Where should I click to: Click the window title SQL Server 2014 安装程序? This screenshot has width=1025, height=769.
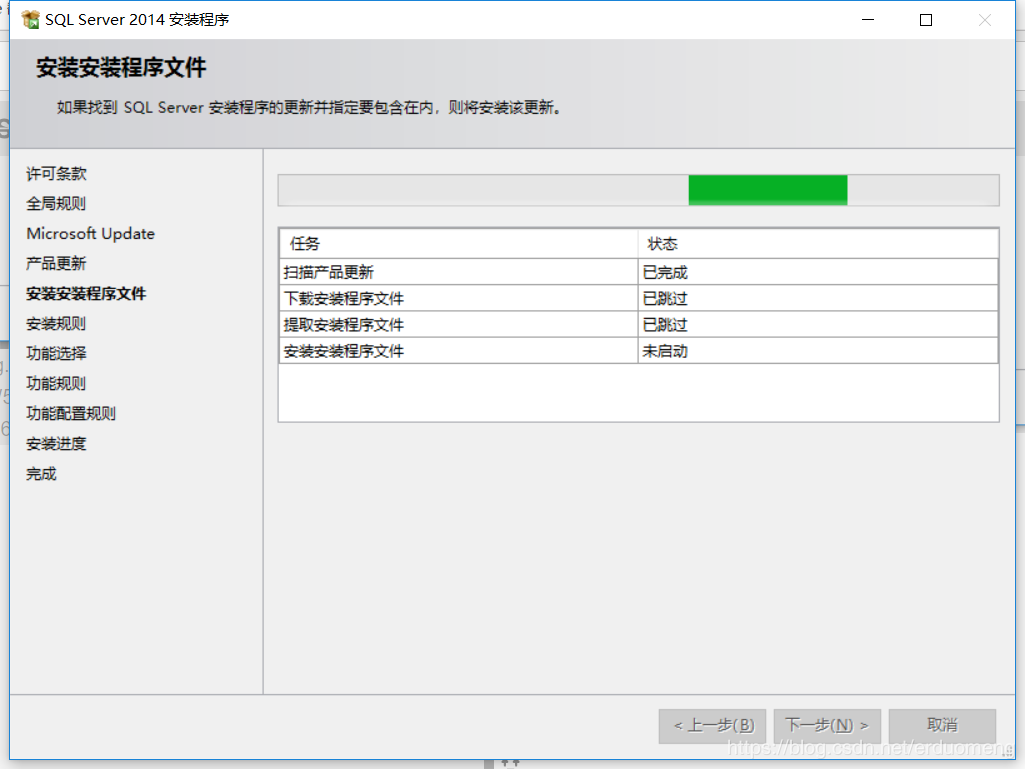(137, 20)
